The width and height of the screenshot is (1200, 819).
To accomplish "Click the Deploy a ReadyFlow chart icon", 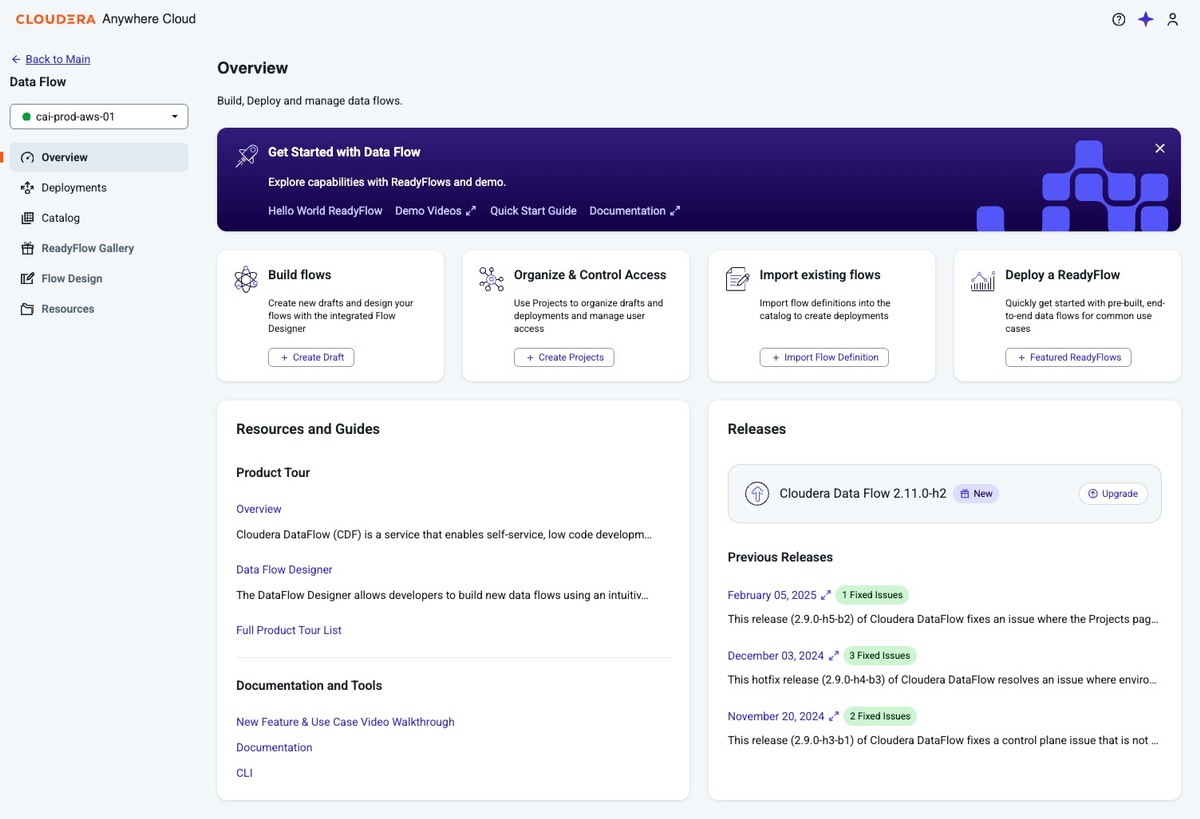I will point(983,280).
